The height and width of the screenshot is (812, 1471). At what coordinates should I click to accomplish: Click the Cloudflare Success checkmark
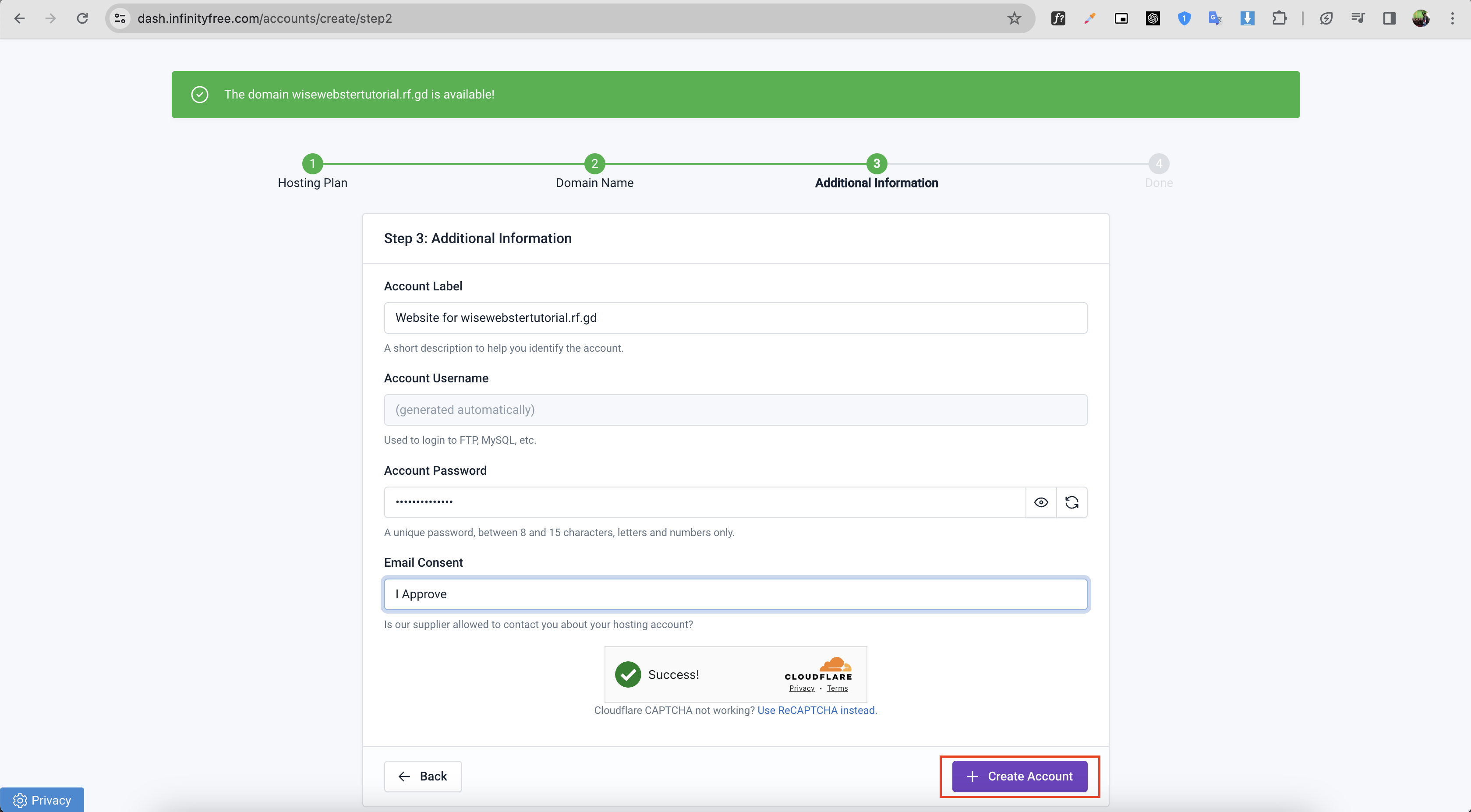coord(628,674)
